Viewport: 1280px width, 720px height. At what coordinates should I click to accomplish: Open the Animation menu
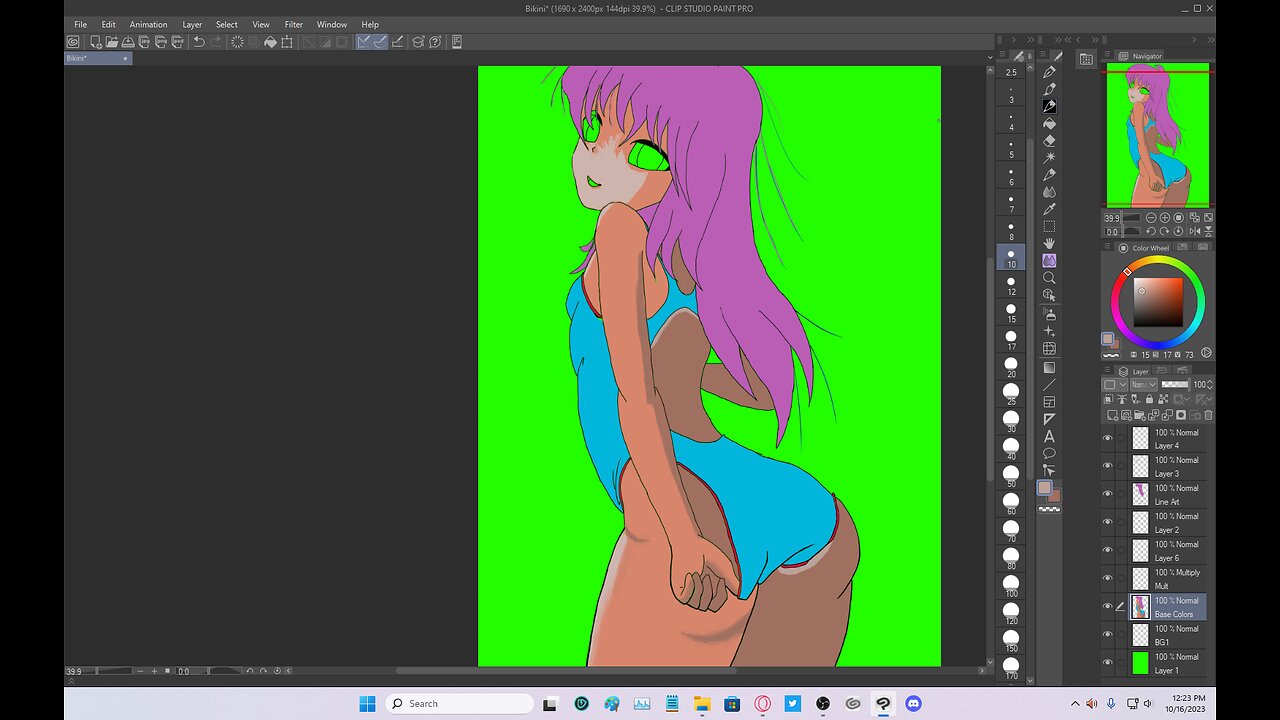[148, 24]
